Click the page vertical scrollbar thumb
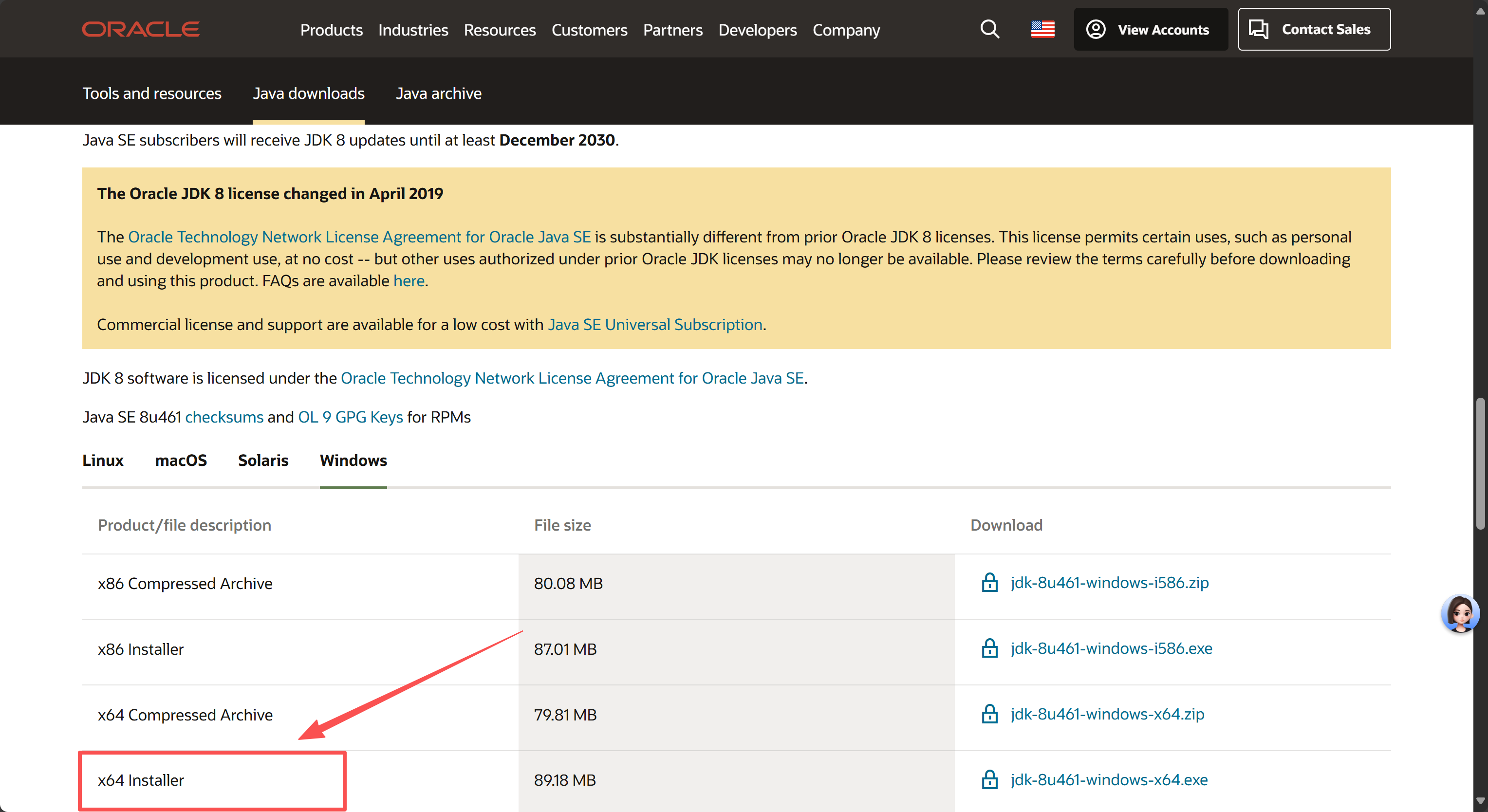Image resolution: width=1488 pixels, height=812 pixels. point(1480,463)
